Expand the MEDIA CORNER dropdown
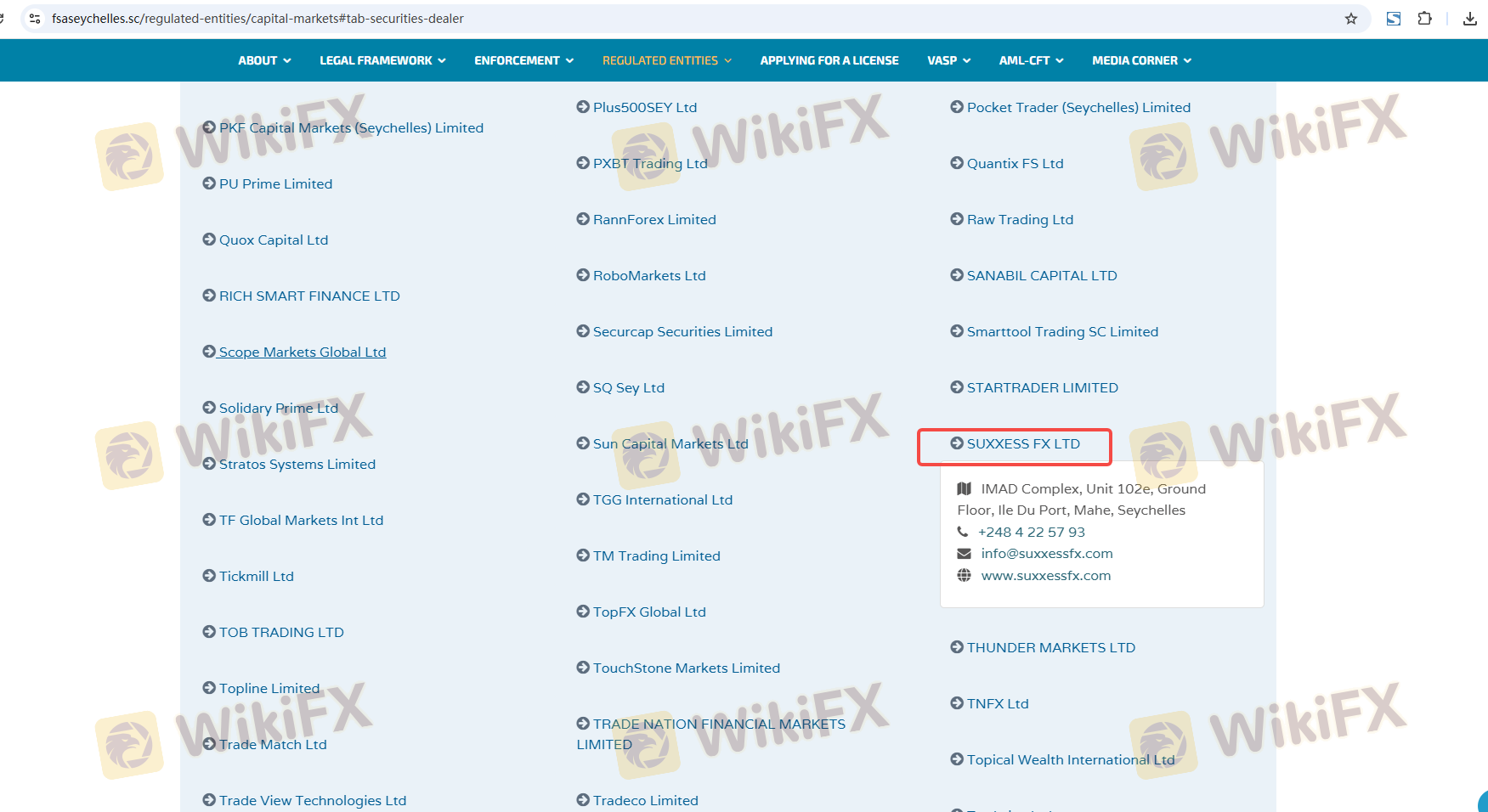Viewport: 1488px width, 812px height. pyautogui.click(x=1141, y=60)
